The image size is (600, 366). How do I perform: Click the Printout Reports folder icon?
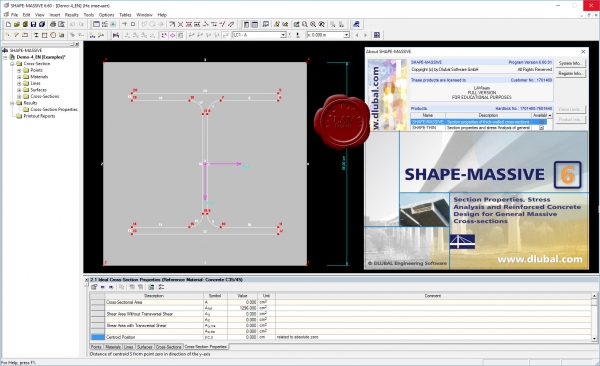click(19, 116)
